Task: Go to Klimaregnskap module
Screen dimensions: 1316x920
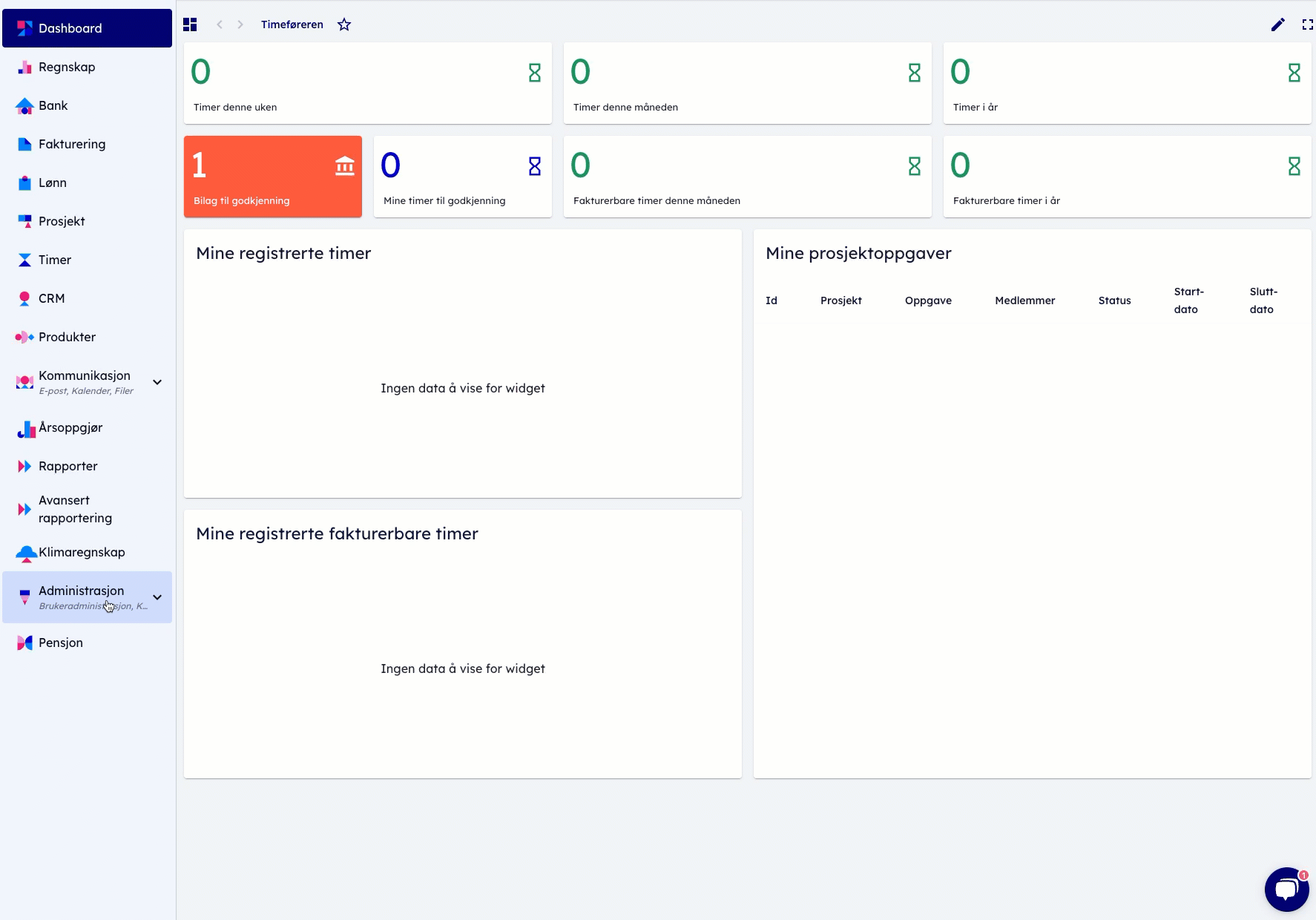Action: 82,552
